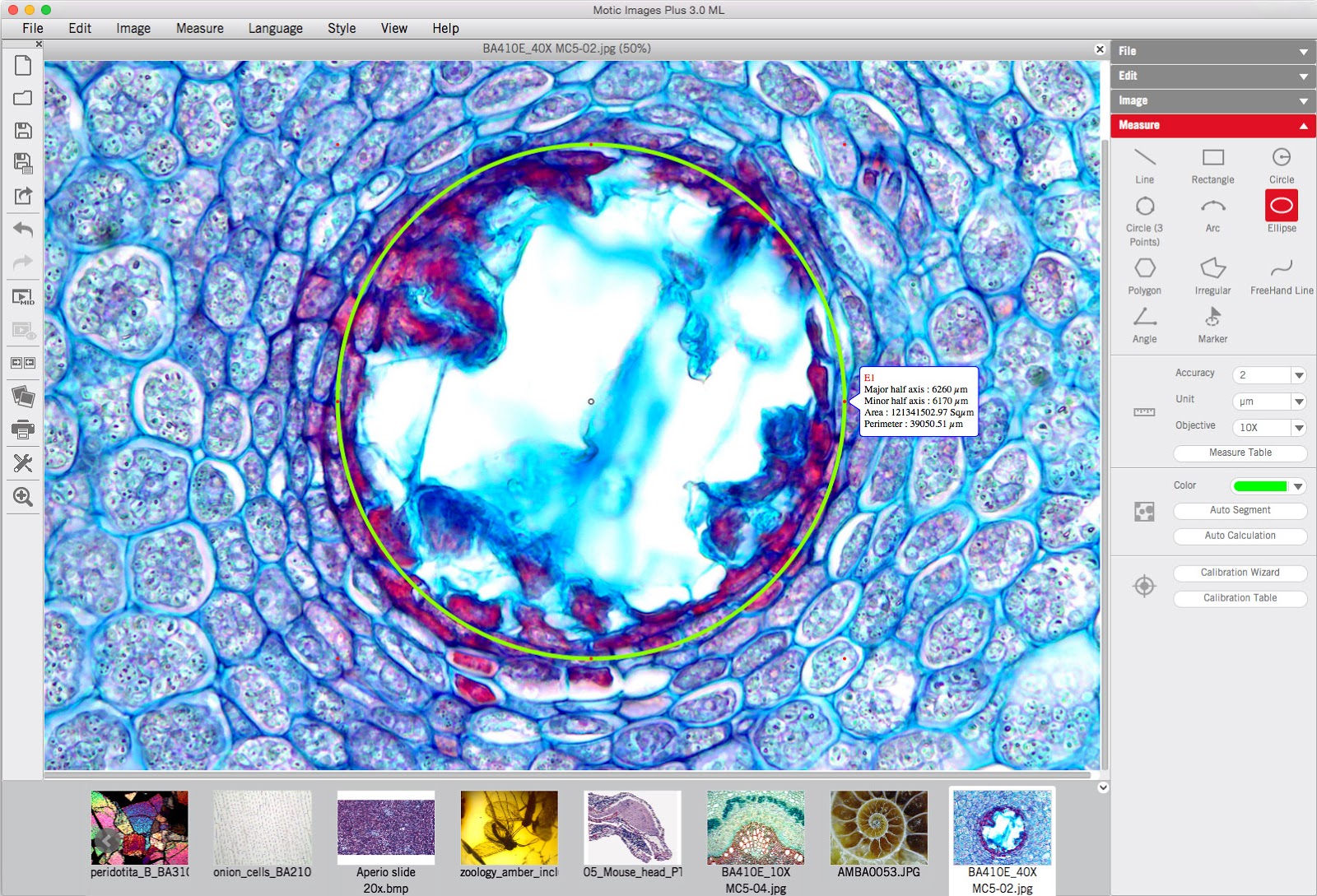Open the Measure Table
This screenshot has height=896, width=1317.
[x=1240, y=453]
